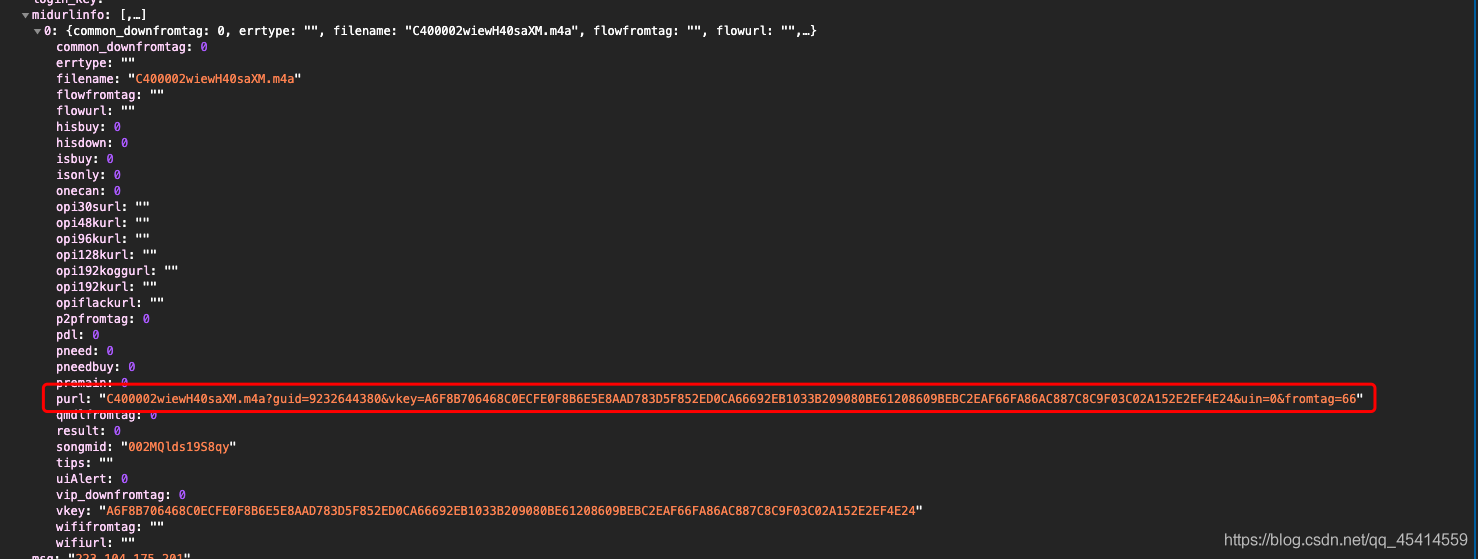Click the p2pfromtag property
The image size is (1478, 559).
pyautogui.click(x=103, y=319)
